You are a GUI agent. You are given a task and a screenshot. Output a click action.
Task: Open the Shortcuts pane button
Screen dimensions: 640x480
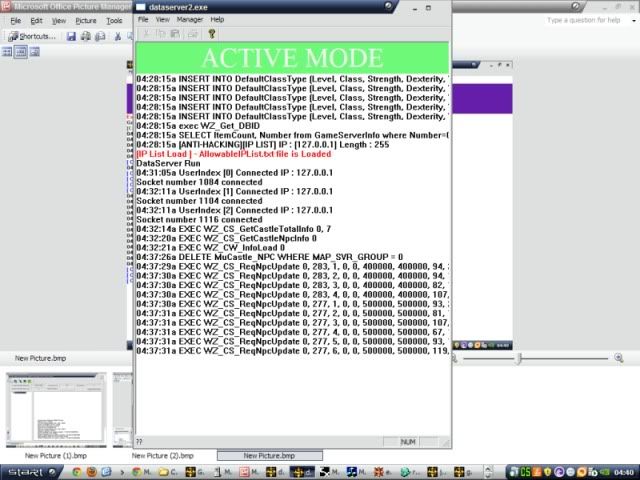pyautogui.click(x=31, y=36)
